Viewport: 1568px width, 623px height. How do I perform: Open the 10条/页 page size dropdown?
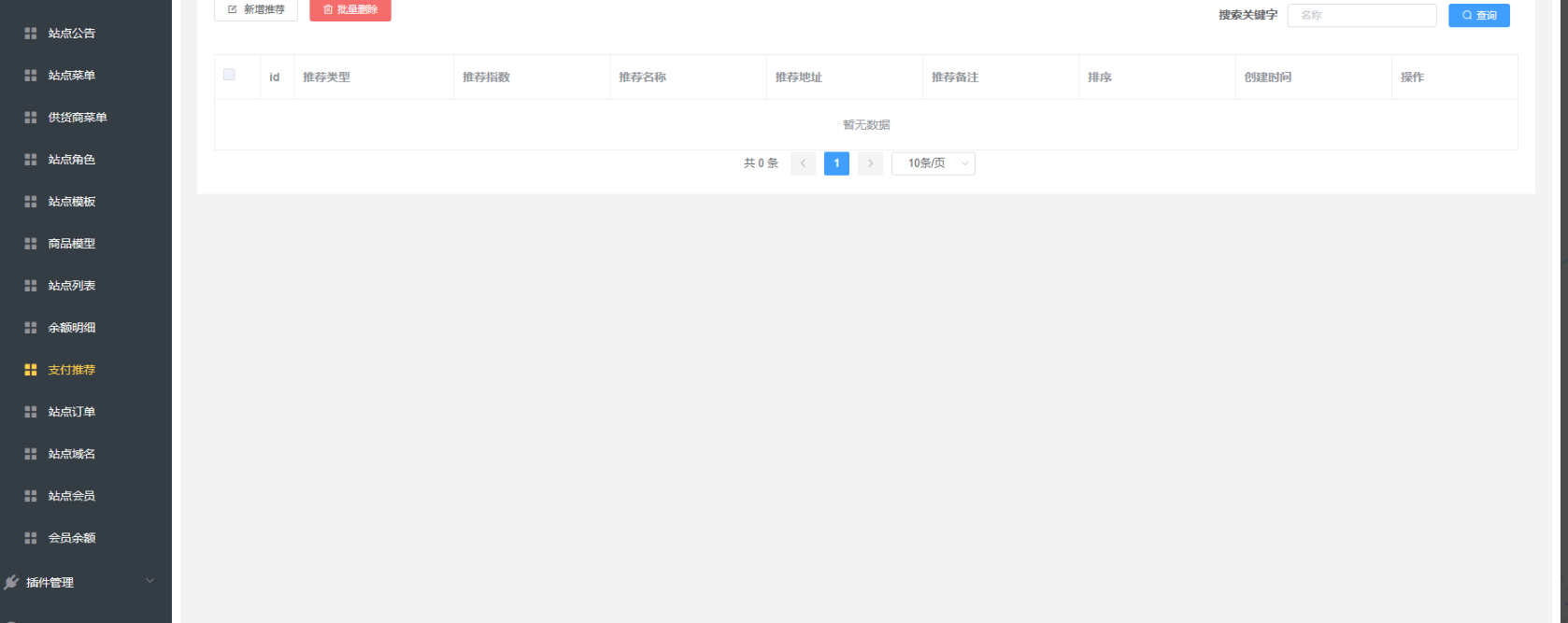coord(933,163)
